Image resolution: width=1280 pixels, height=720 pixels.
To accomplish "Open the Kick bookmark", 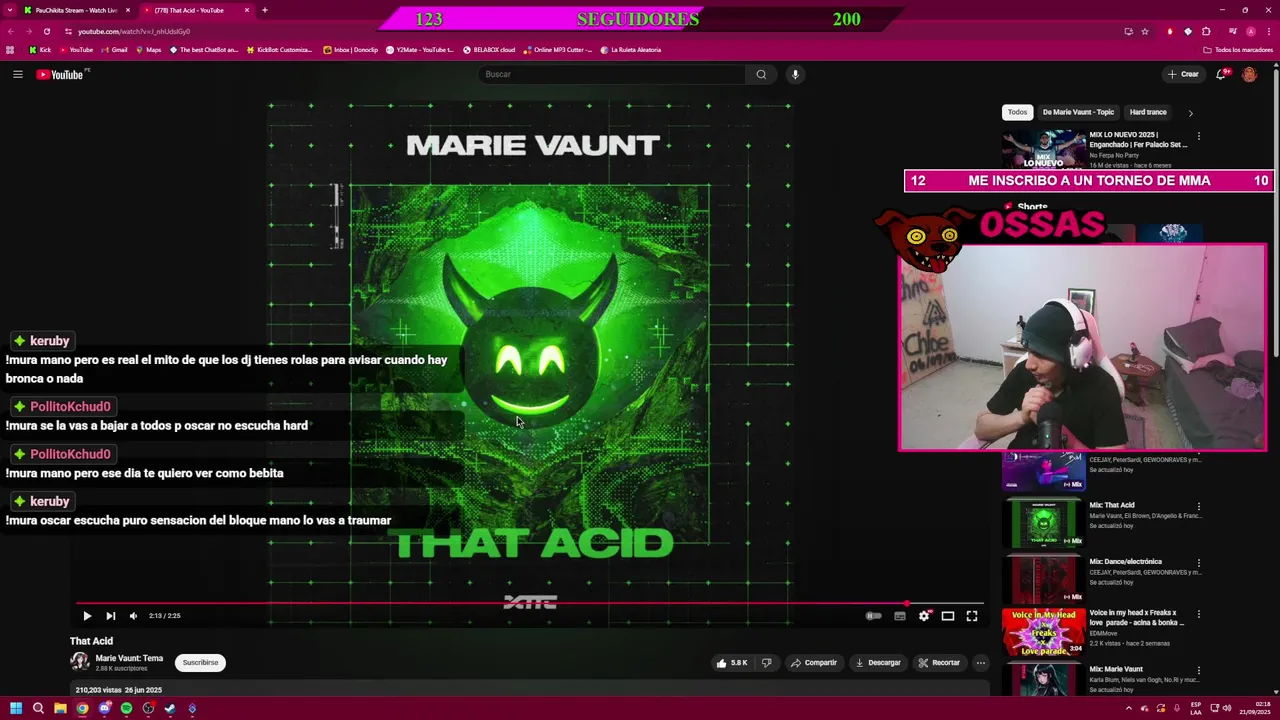I will pyautogui.click(x=40, y=50).
